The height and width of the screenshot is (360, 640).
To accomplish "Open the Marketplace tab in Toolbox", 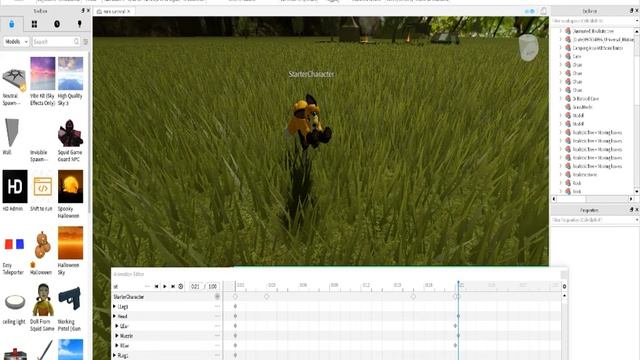I will [11, 24].
